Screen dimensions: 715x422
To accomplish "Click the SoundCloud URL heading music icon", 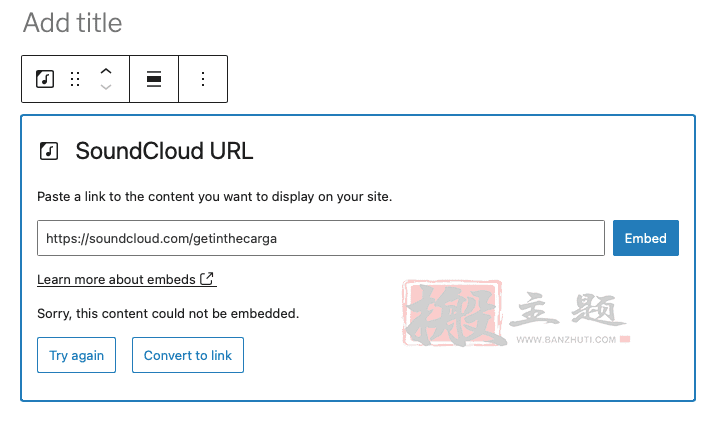I will pos(49,151).
